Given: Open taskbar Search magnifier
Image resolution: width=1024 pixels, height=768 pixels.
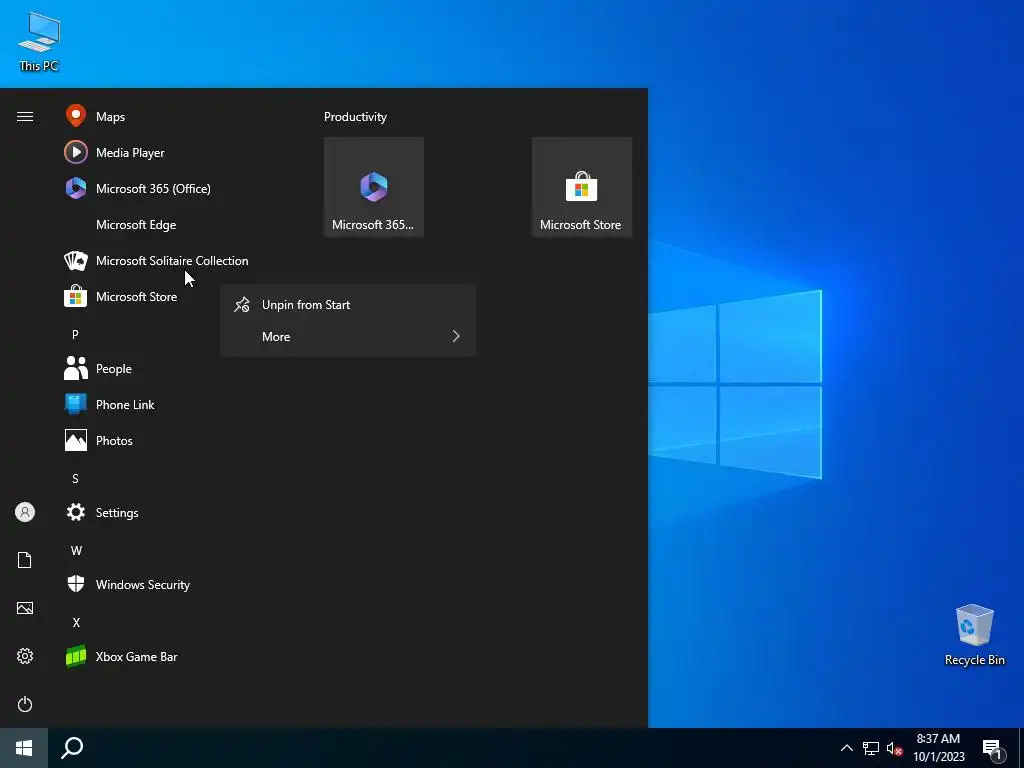Looking at the screenshot, I should coord(72,748).
